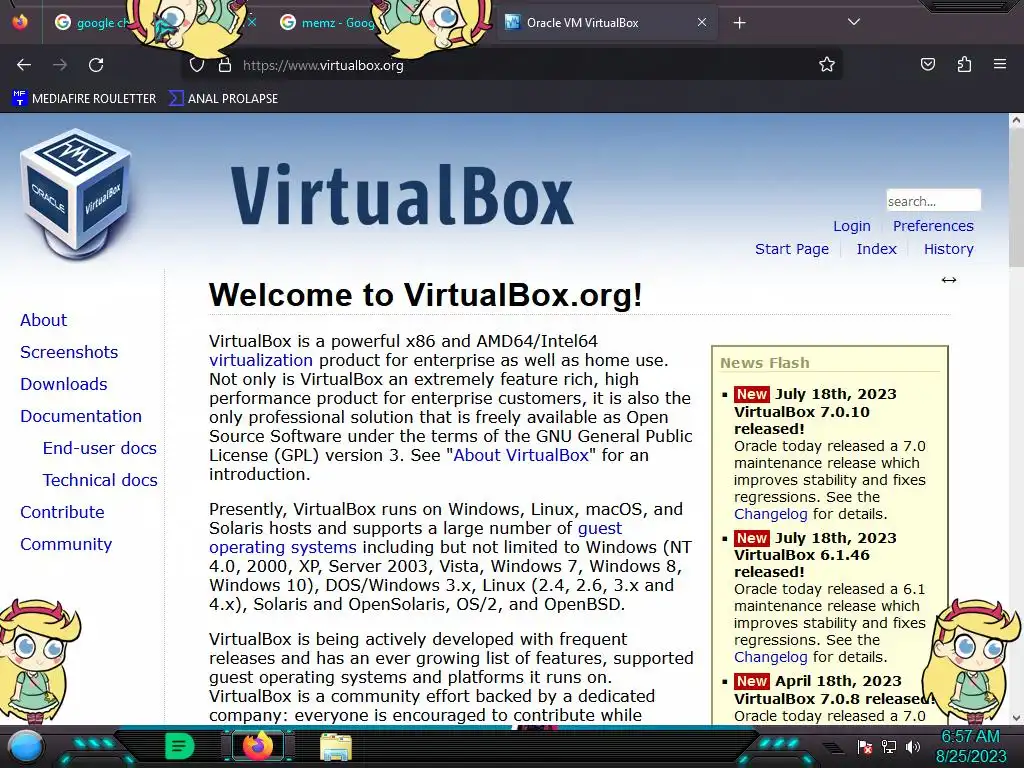Open End-user docs link
The image size is (1024, 768).
[x=99, y=448]
